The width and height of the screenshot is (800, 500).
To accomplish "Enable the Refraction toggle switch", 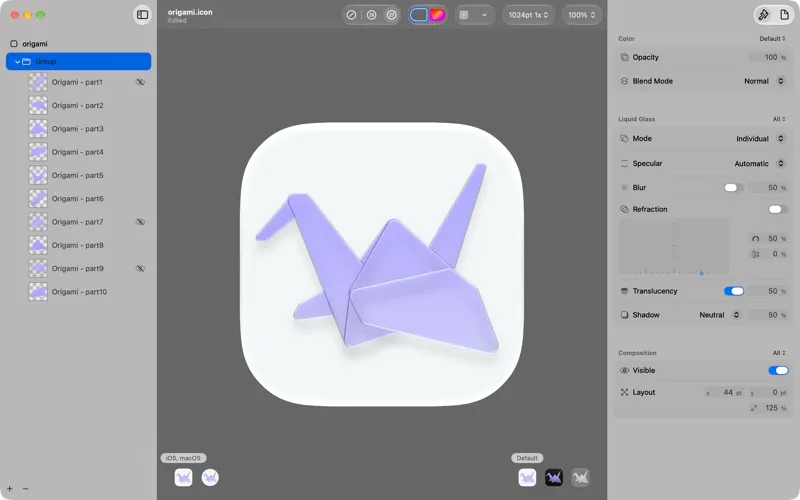I will click(778, 209).
